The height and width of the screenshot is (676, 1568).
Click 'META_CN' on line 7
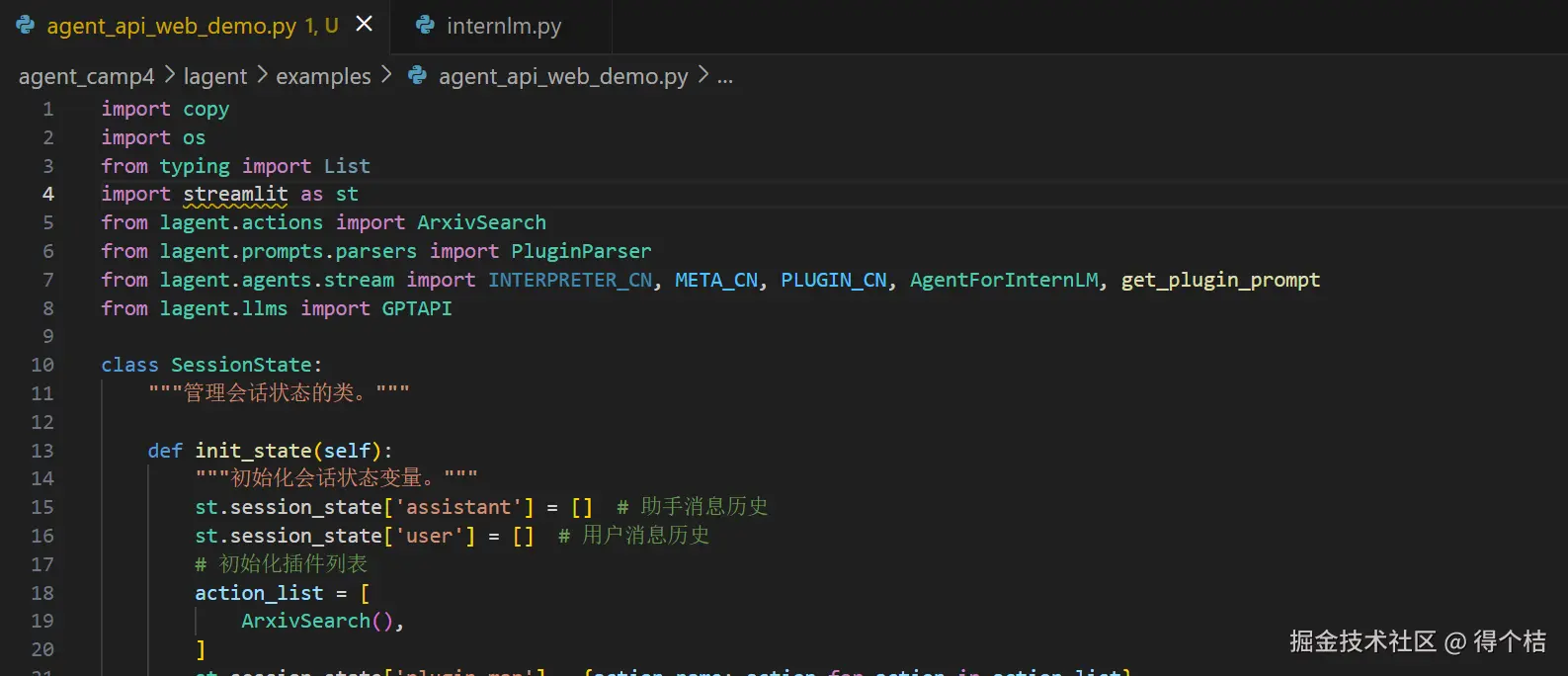716,280
